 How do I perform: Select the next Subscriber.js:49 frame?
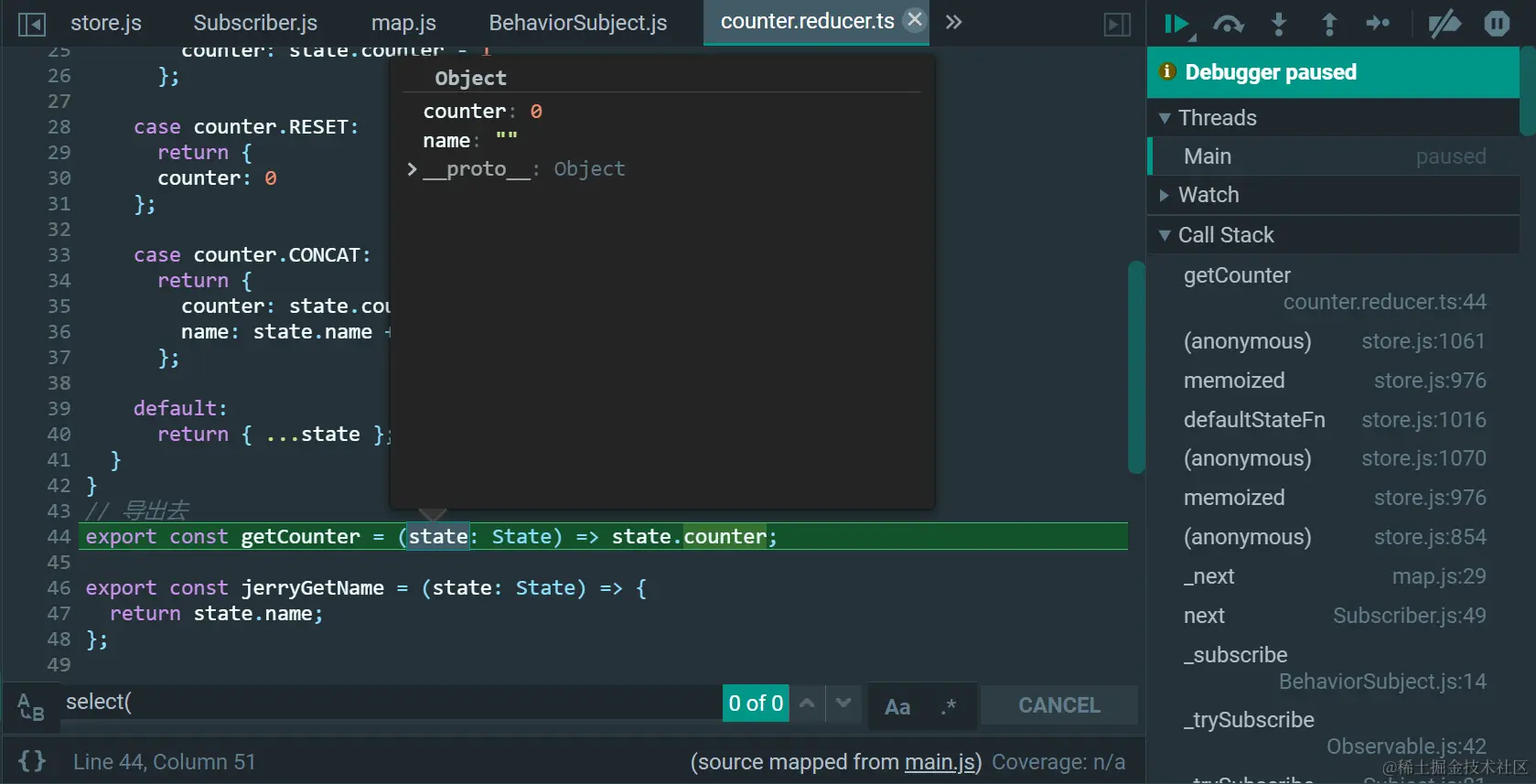(x=1334, y=616)
